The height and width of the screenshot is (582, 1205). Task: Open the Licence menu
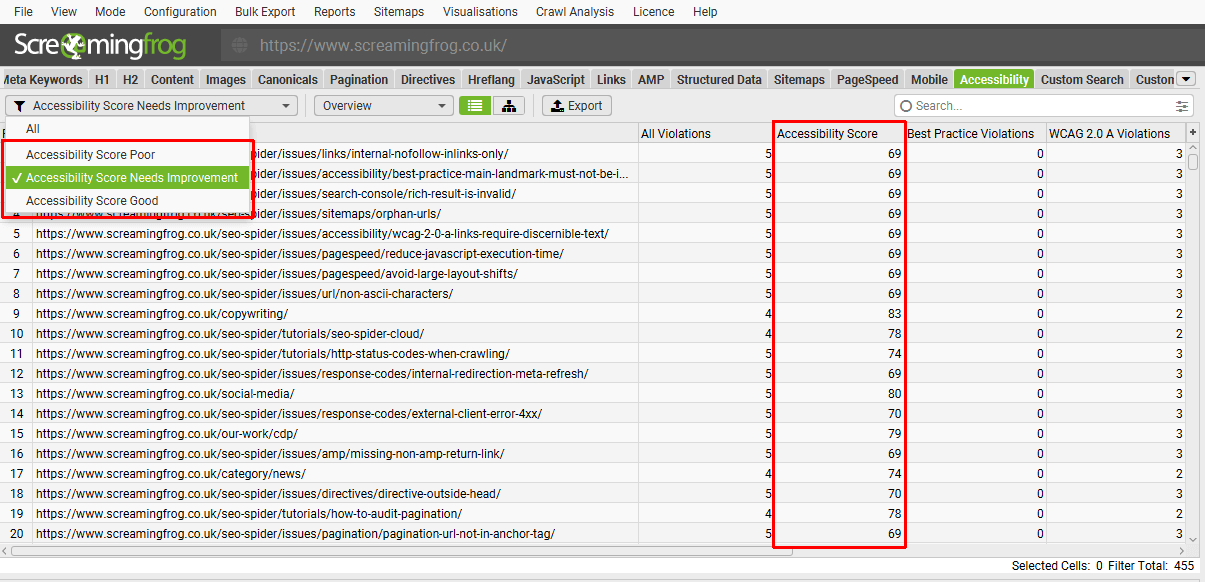click(653, 12)
